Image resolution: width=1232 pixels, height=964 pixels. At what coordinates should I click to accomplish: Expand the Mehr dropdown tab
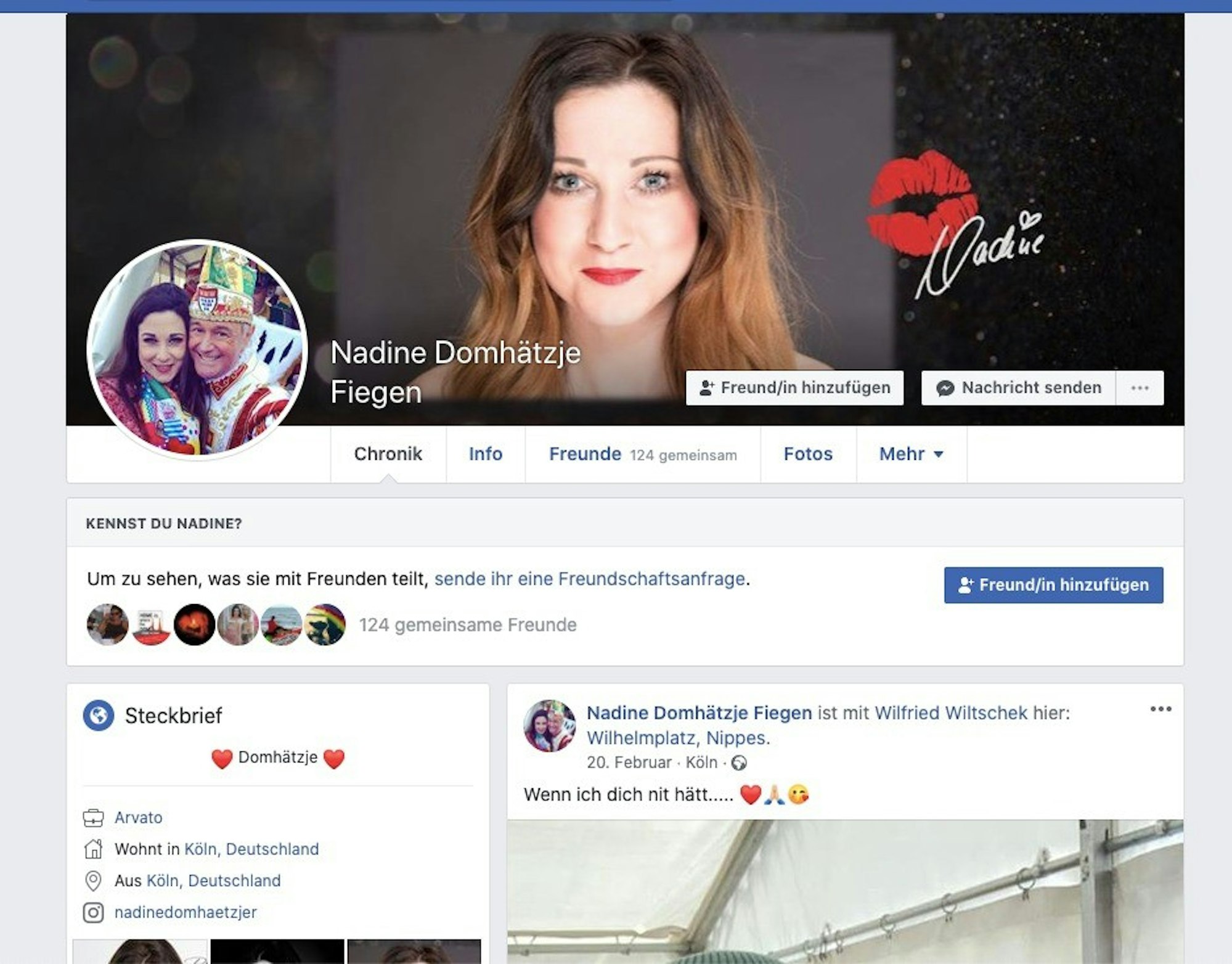tap(911, 454)
